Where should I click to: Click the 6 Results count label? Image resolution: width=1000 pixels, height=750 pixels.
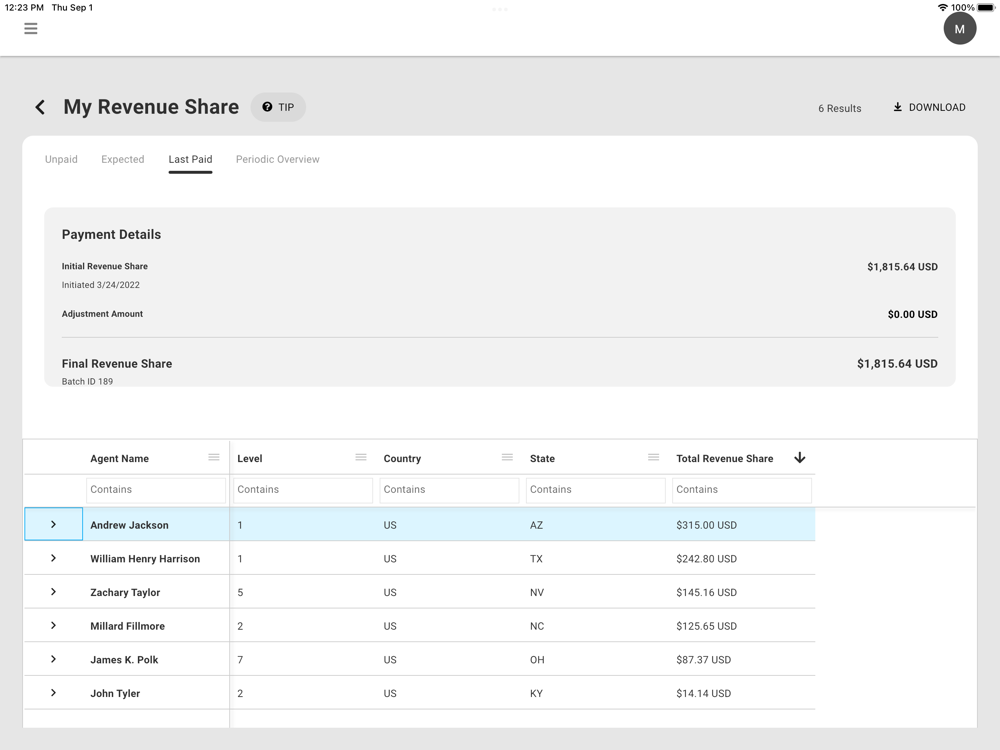pyautogui.click(x=840, y=108)
